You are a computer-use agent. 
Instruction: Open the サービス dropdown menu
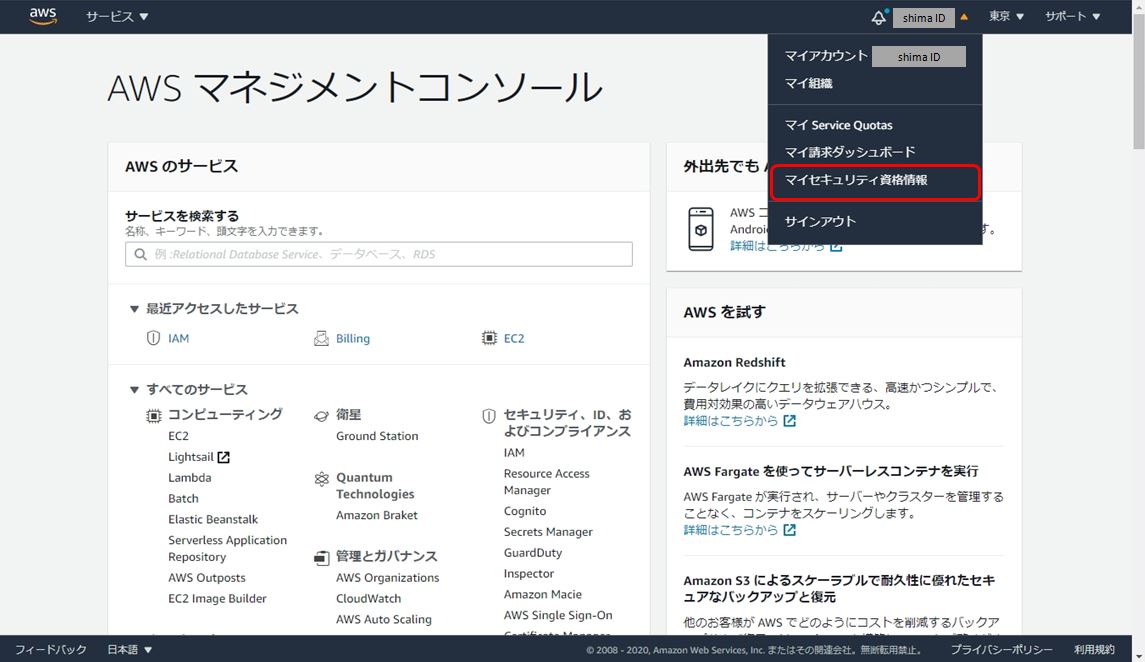point(117,16)
